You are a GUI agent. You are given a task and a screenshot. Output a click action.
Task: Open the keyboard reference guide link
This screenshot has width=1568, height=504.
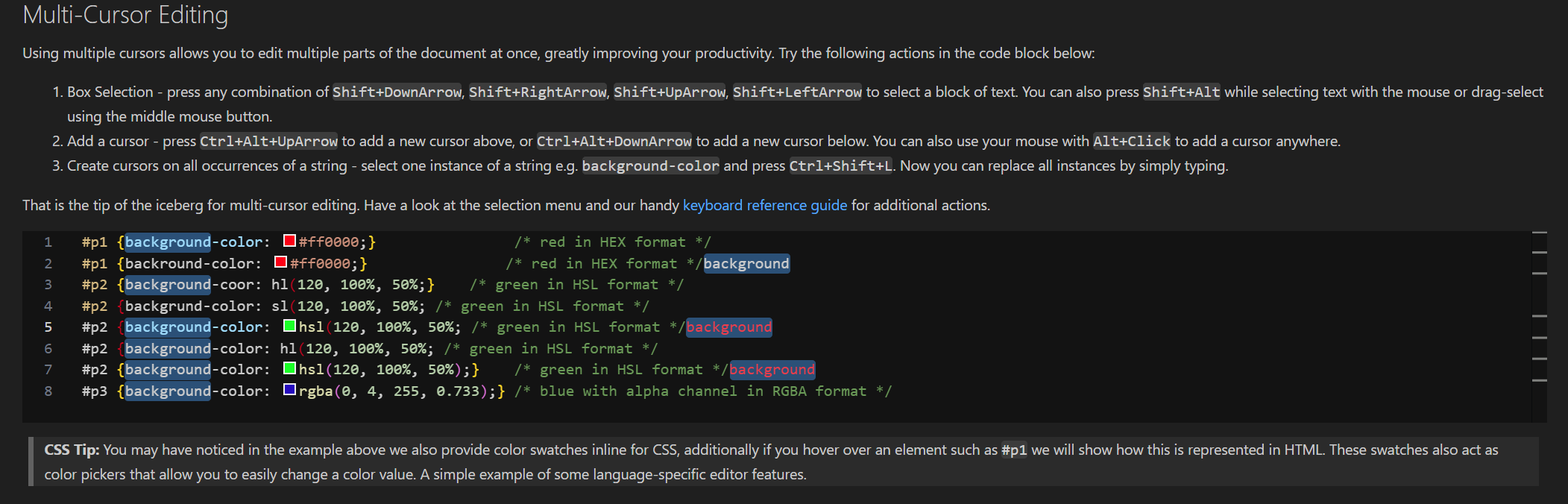[765, 205]
